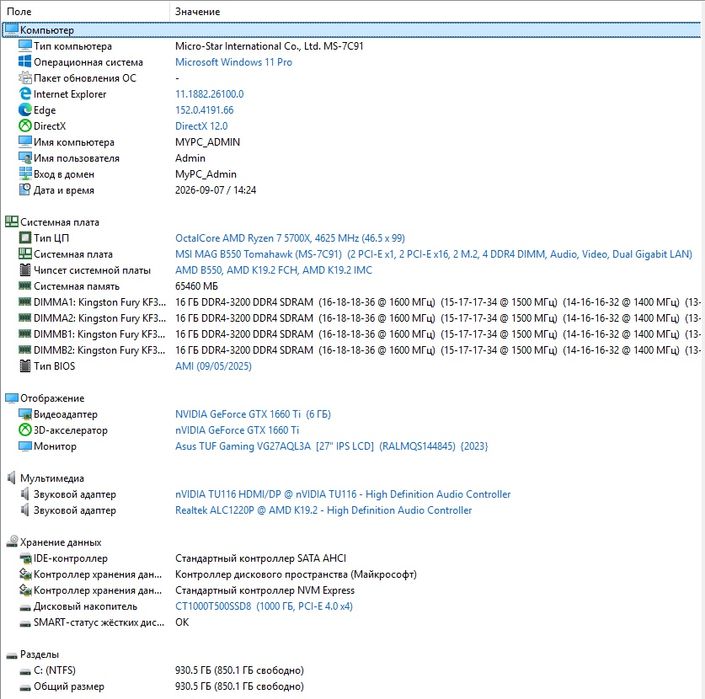Image resolution: width=705 pixels, height=699 pixels.
Task: Click the IDE-контроллер icon
Action: (25, 558)
